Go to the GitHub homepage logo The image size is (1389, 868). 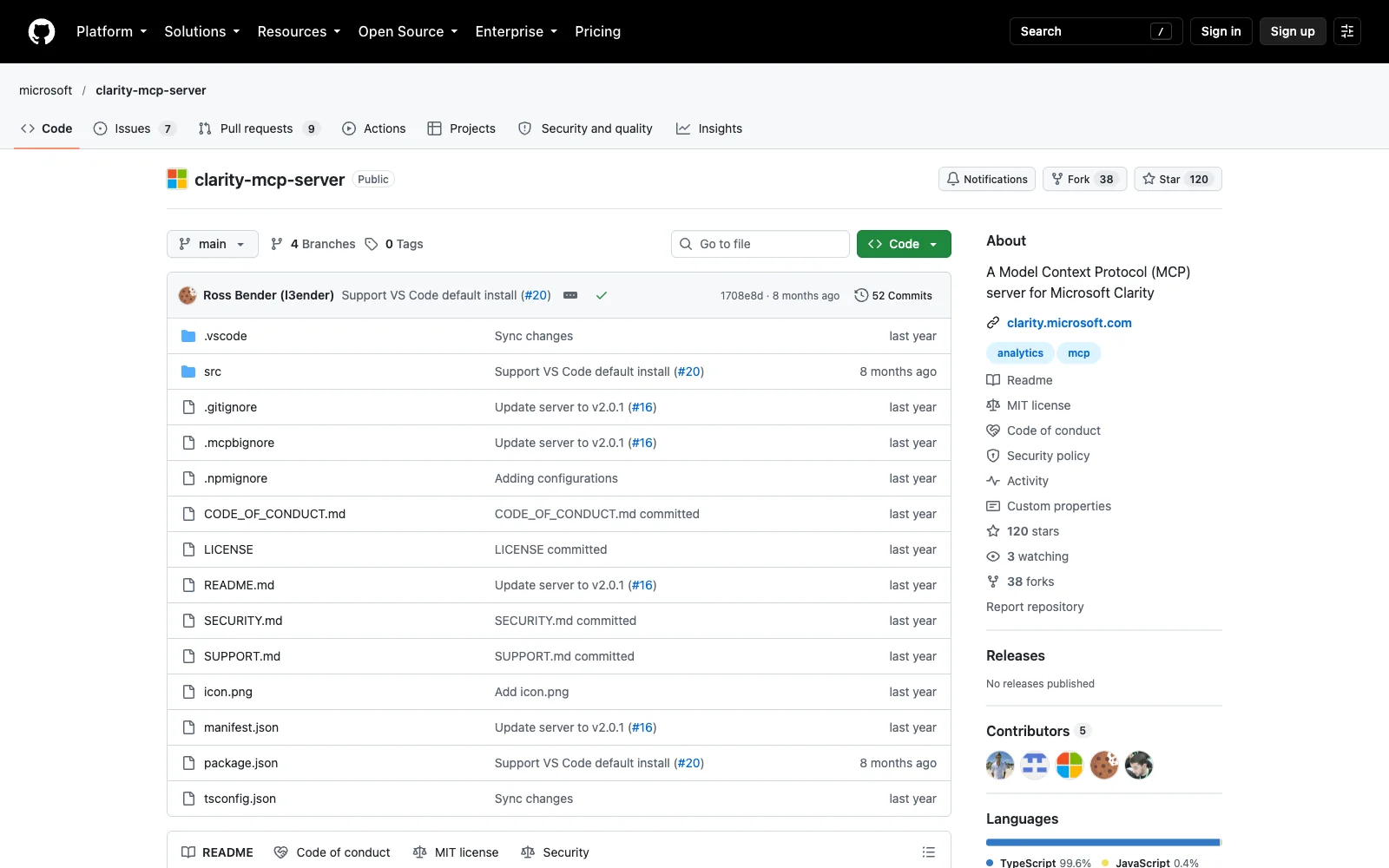tap(42, 31)
